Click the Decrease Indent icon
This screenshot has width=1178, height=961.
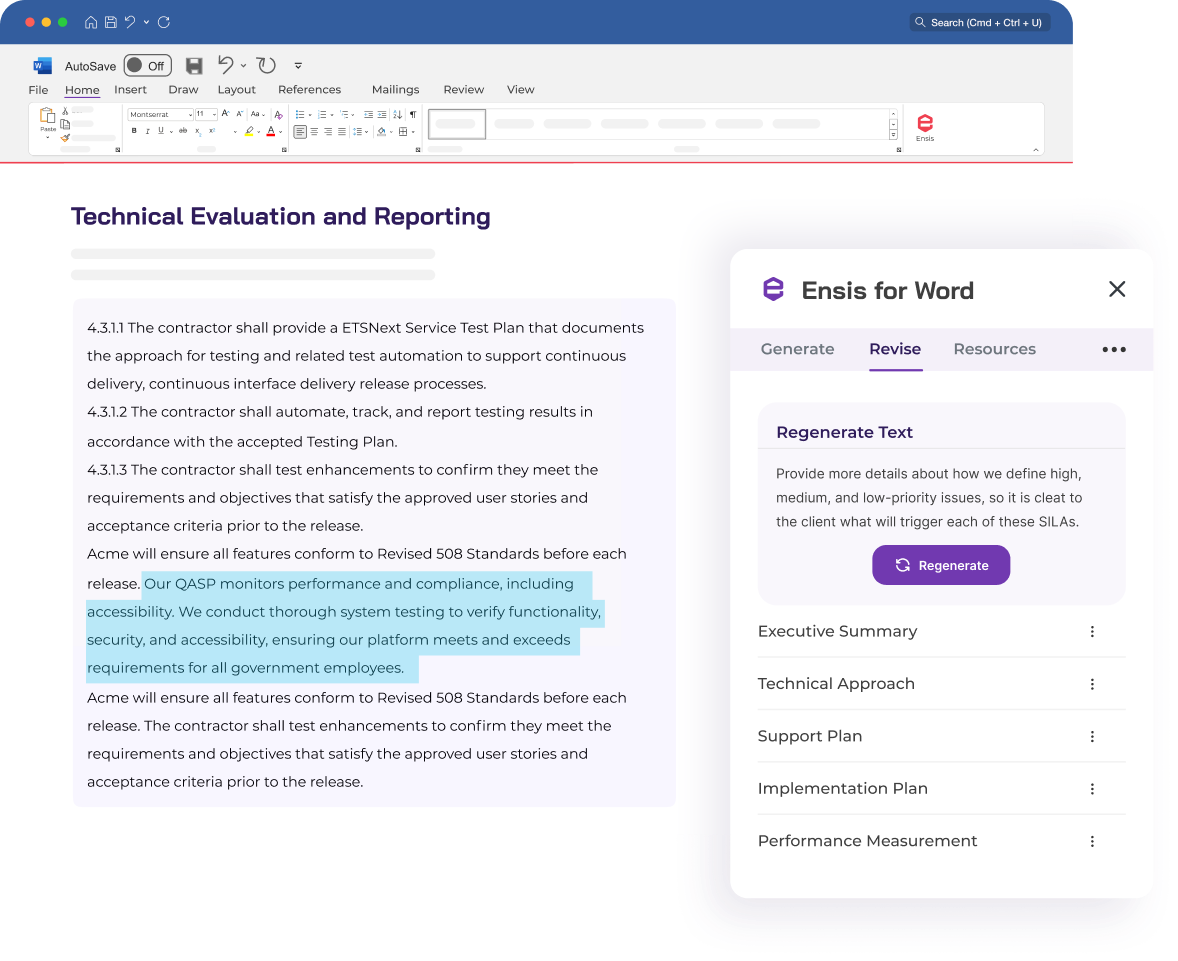pyautogui.click(x=368, y=114)
